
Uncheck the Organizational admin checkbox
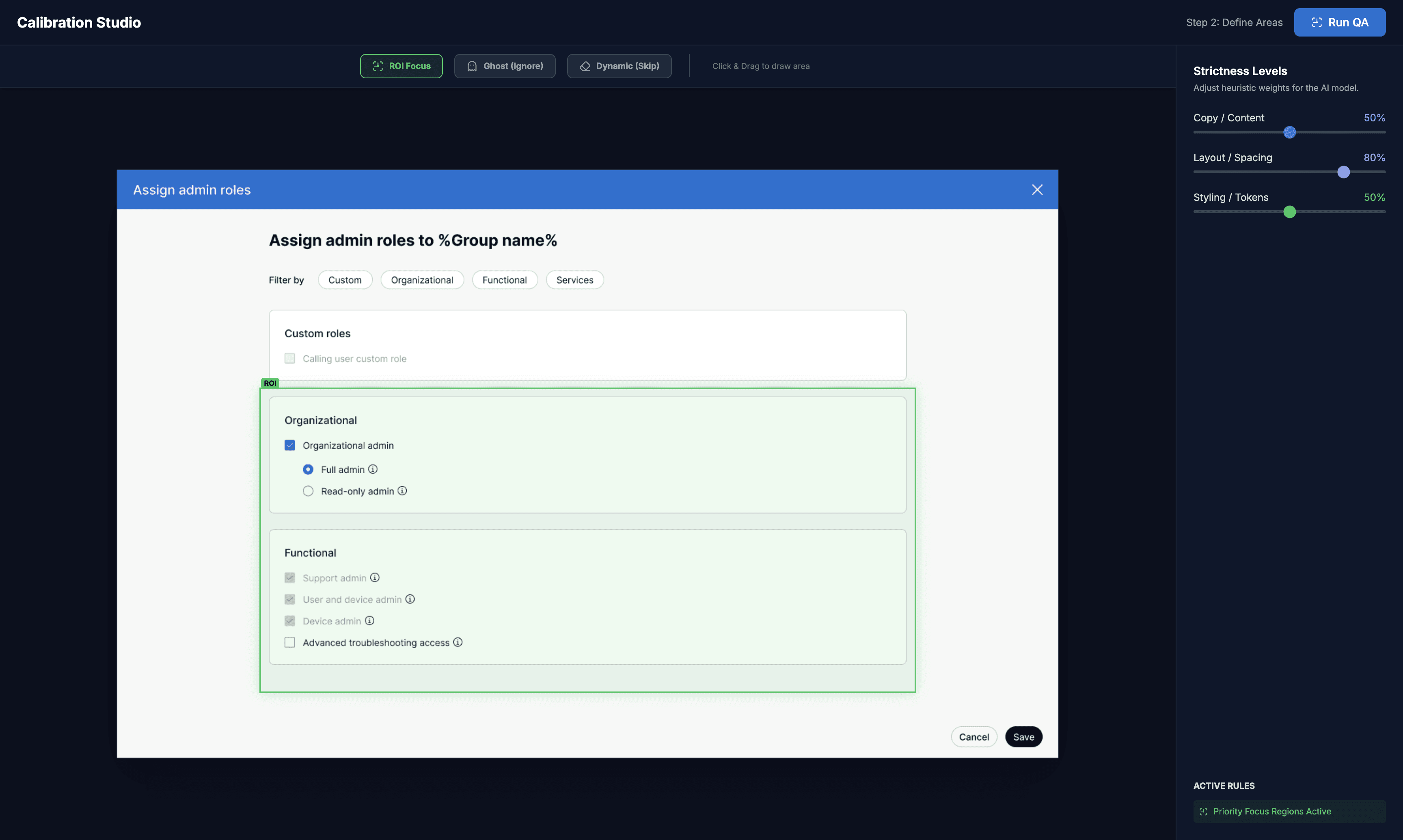290,446
